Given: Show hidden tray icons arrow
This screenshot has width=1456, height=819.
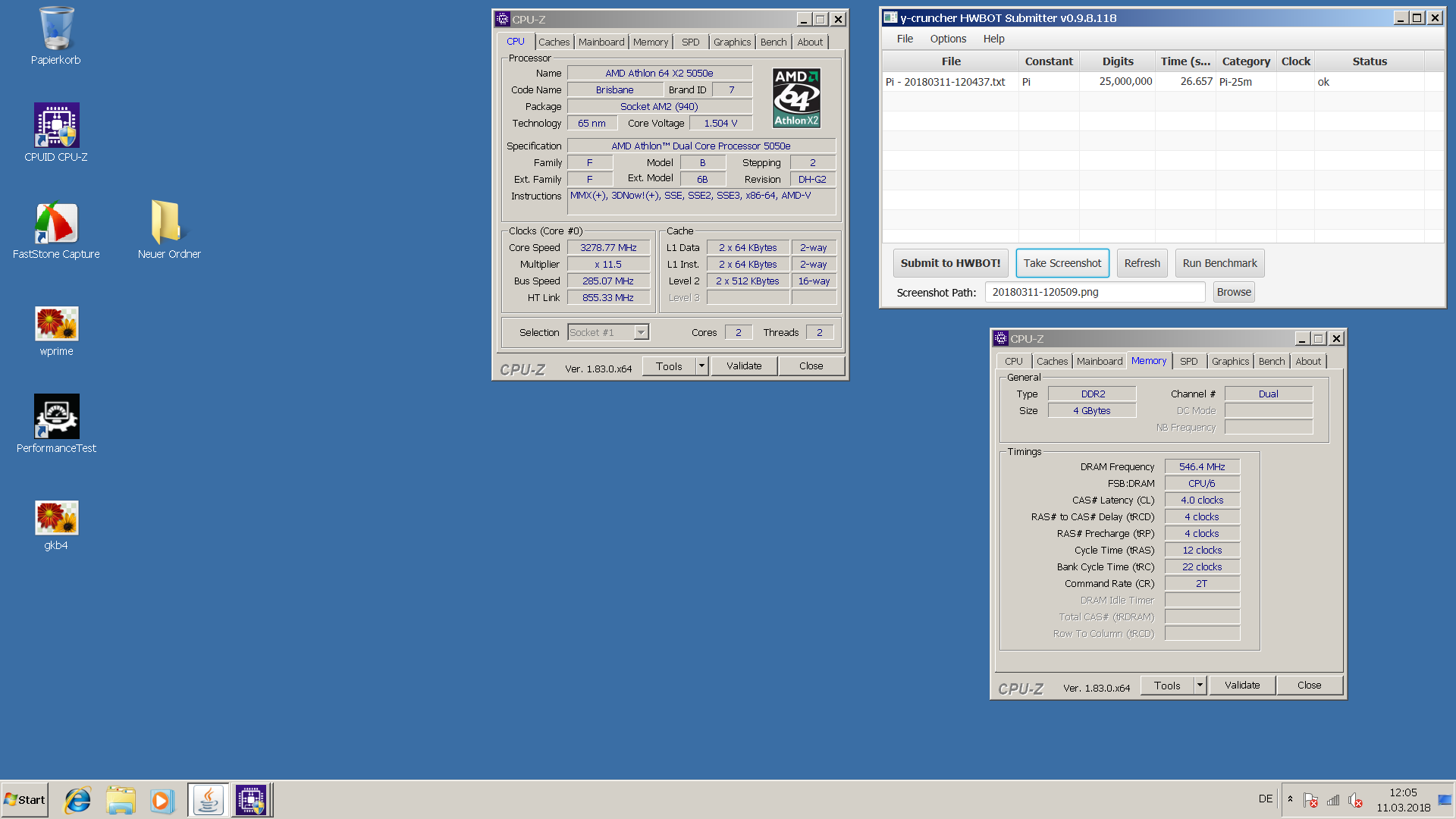Looking at the screenshot, I should click(1290, 799).
